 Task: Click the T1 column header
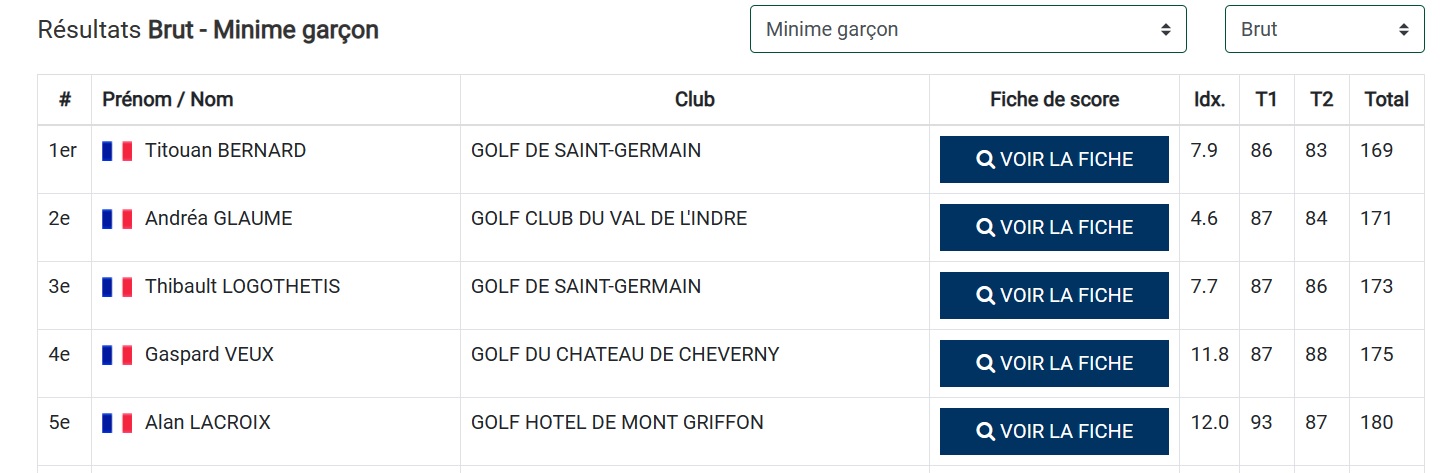(1266, 99)
